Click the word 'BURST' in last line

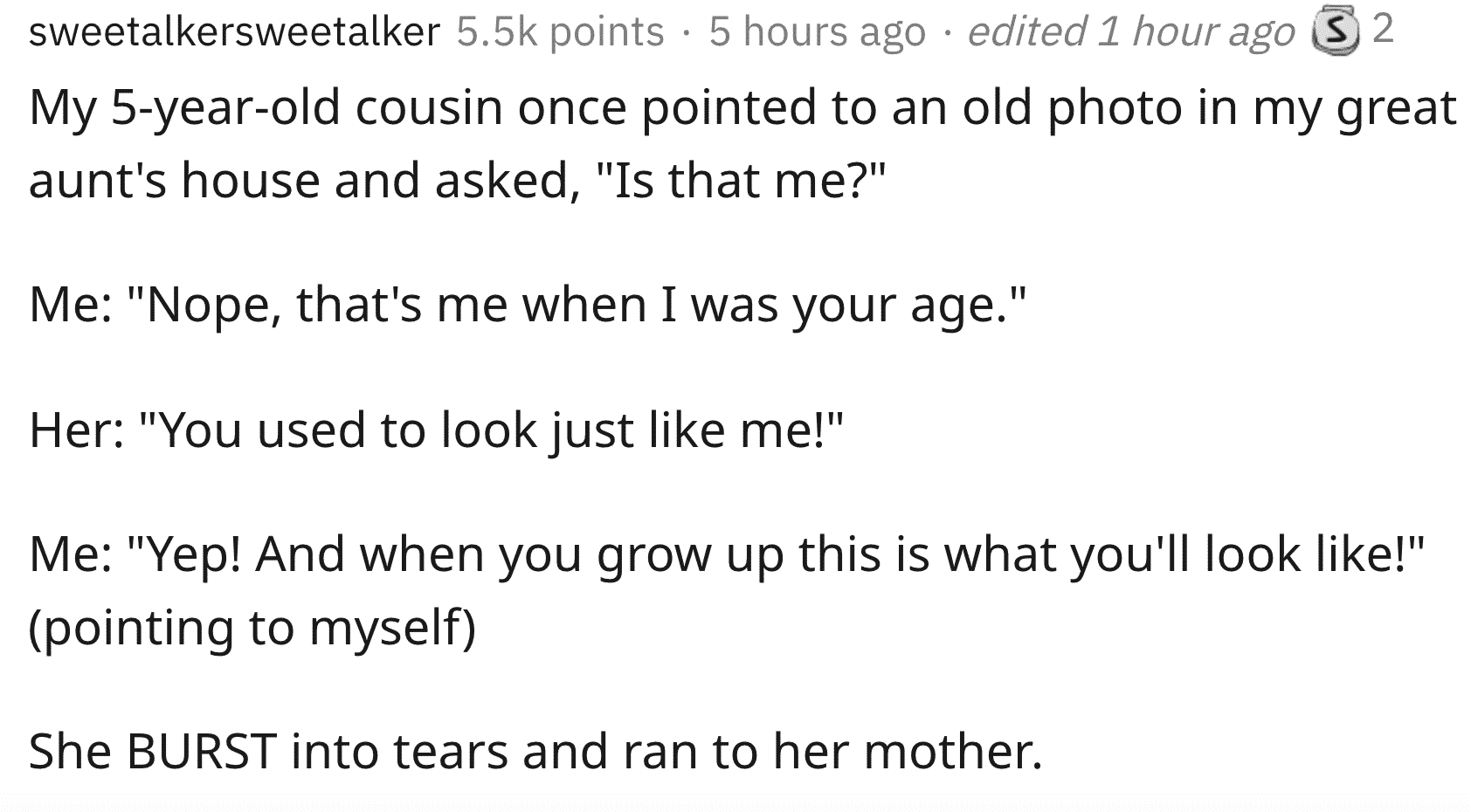point(202,750)
